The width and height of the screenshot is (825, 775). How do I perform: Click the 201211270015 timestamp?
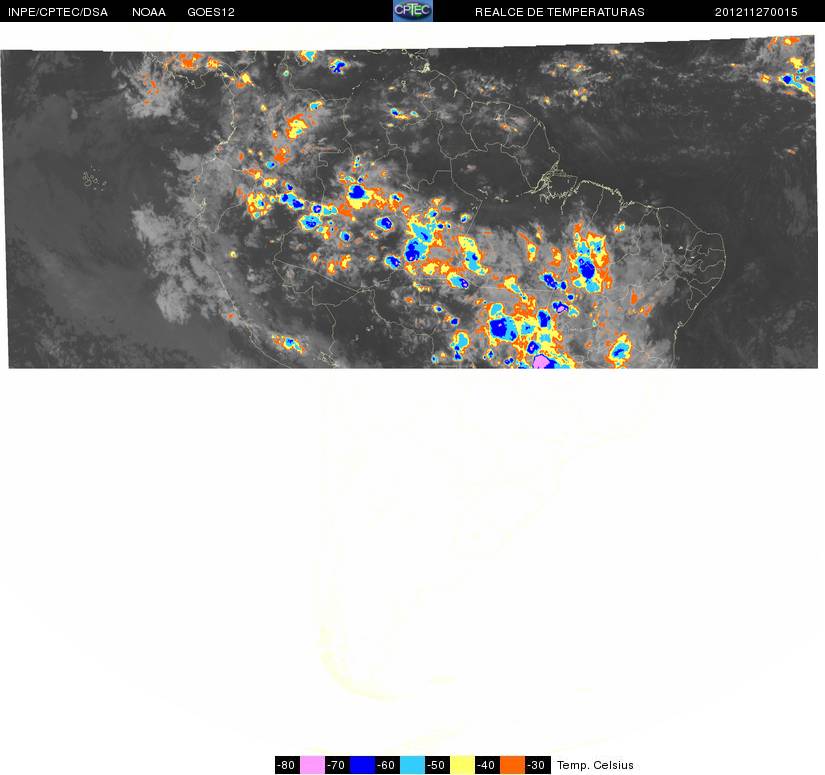click(x=756, y=12)
